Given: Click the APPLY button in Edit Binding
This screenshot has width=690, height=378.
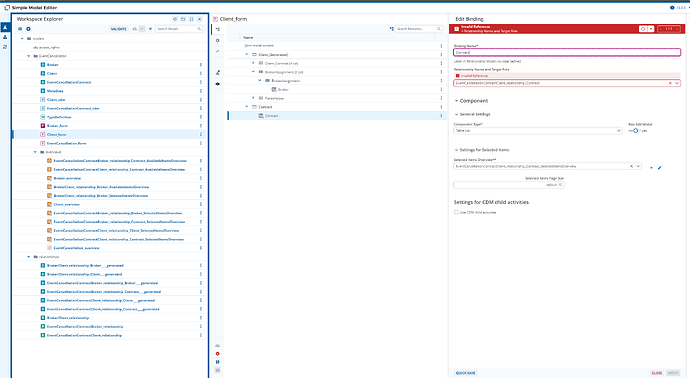Looking at the screenshot, I should (673, 373).
